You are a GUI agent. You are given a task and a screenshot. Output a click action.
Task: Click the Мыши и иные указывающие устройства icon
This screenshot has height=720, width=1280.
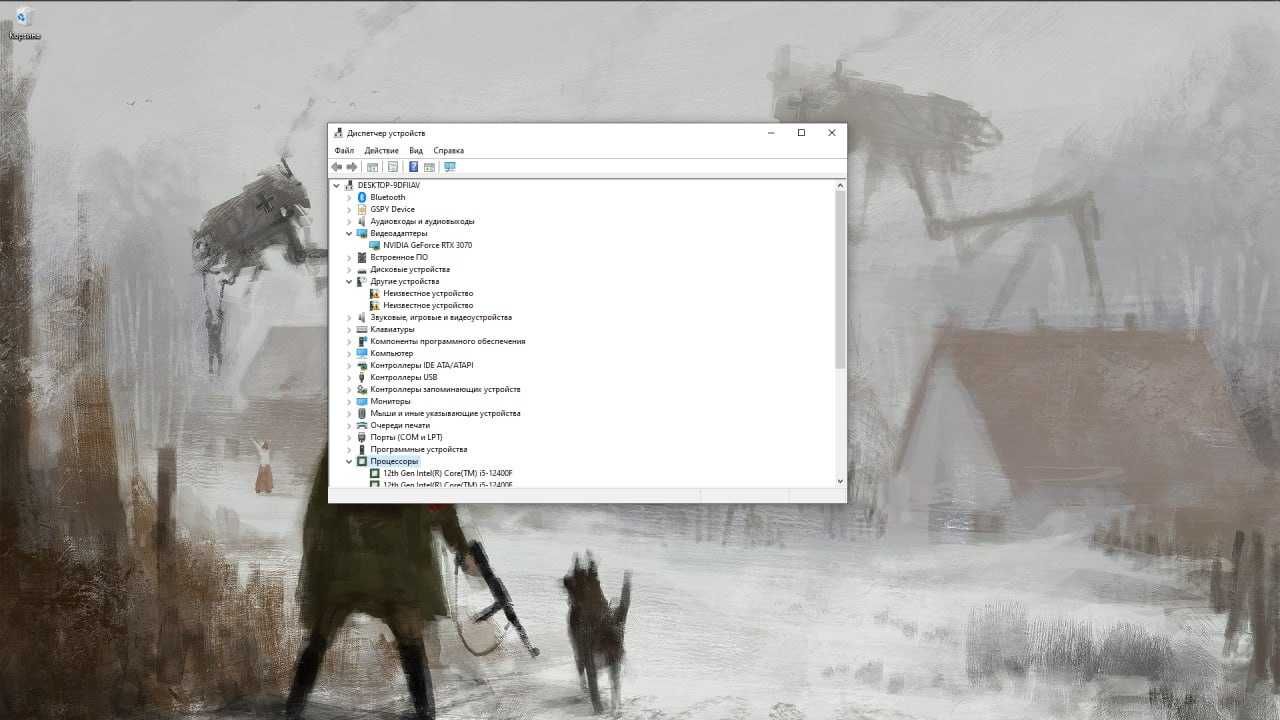click(x=362, y=413)
